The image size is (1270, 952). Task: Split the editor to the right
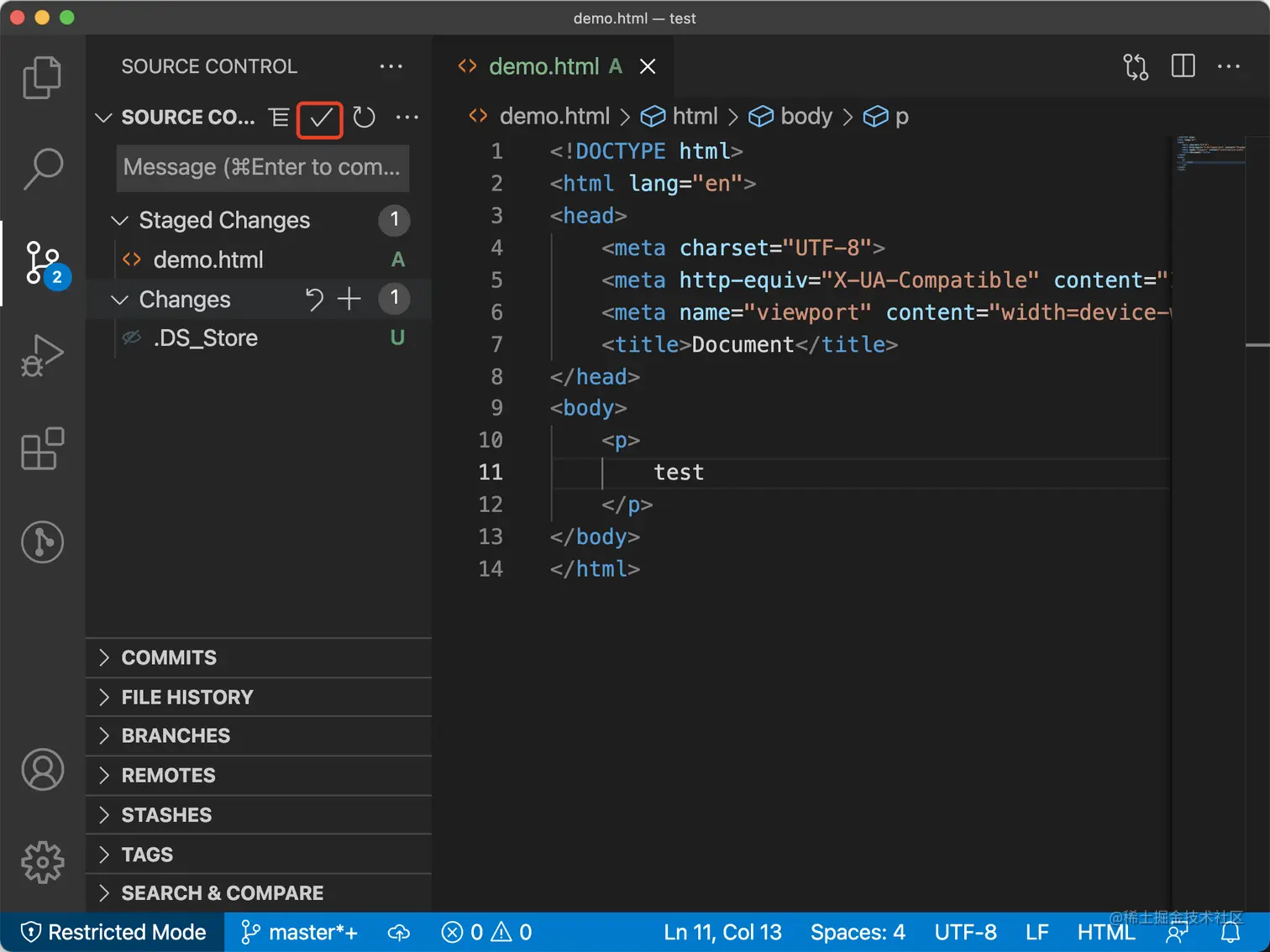[x=1183, y=66]
